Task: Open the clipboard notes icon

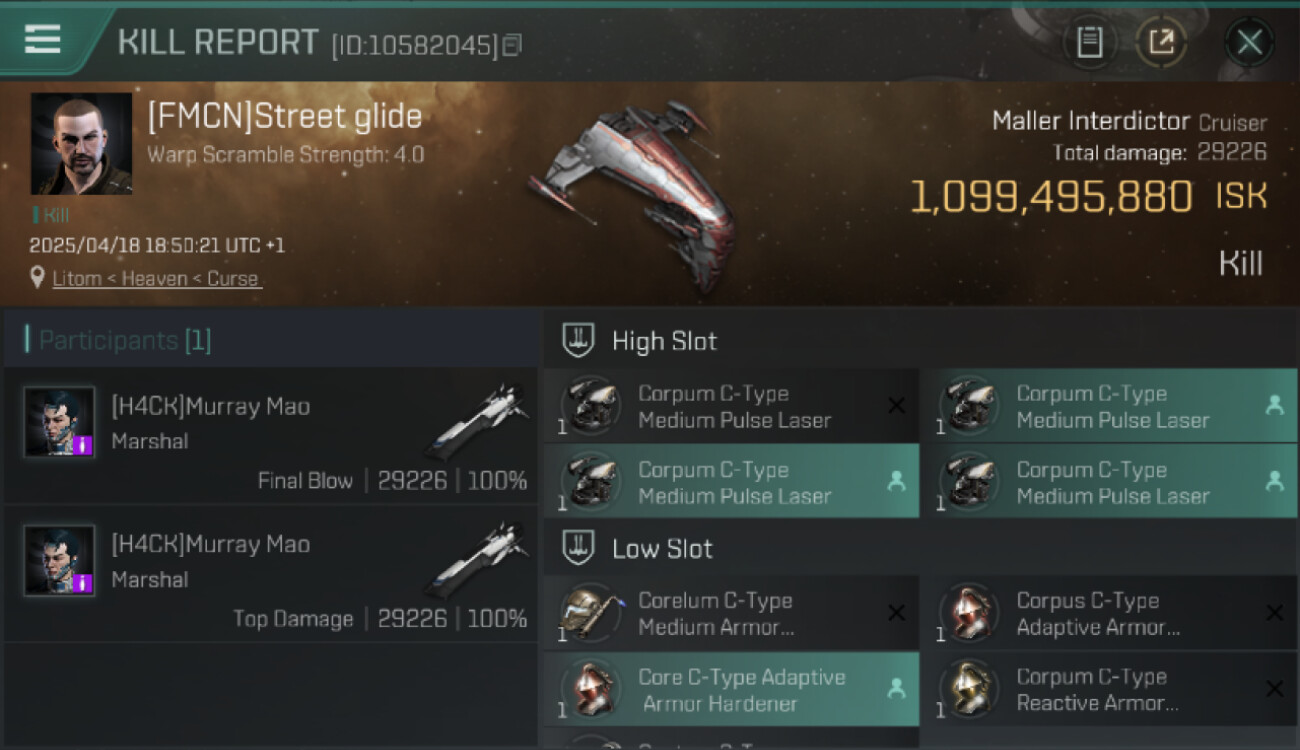Action: (x=1089, y=42)
